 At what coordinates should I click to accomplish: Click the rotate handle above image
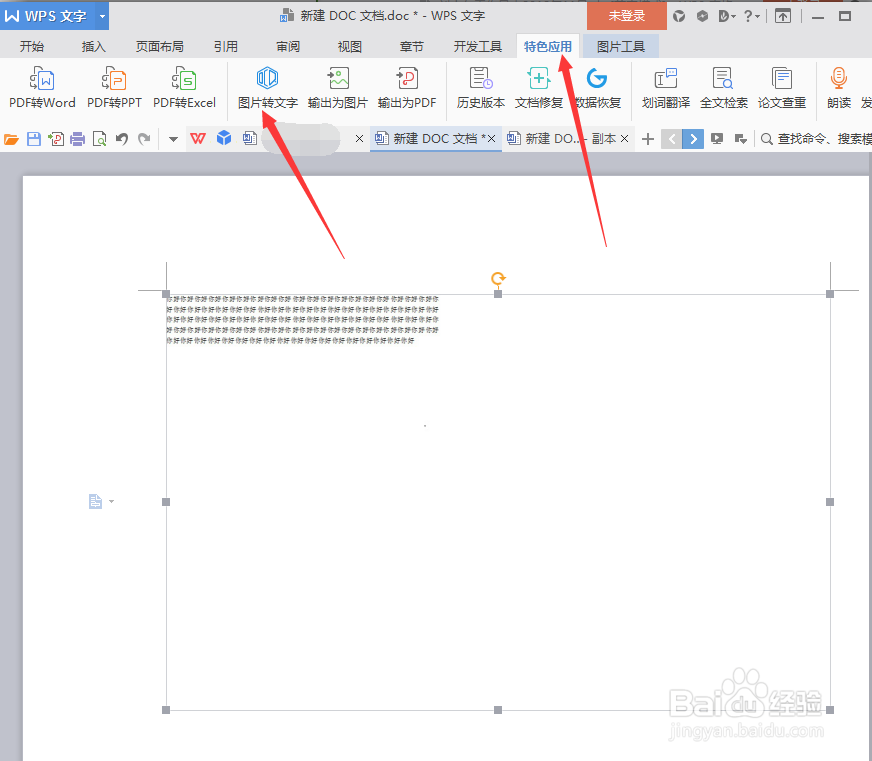pos(498,278)
